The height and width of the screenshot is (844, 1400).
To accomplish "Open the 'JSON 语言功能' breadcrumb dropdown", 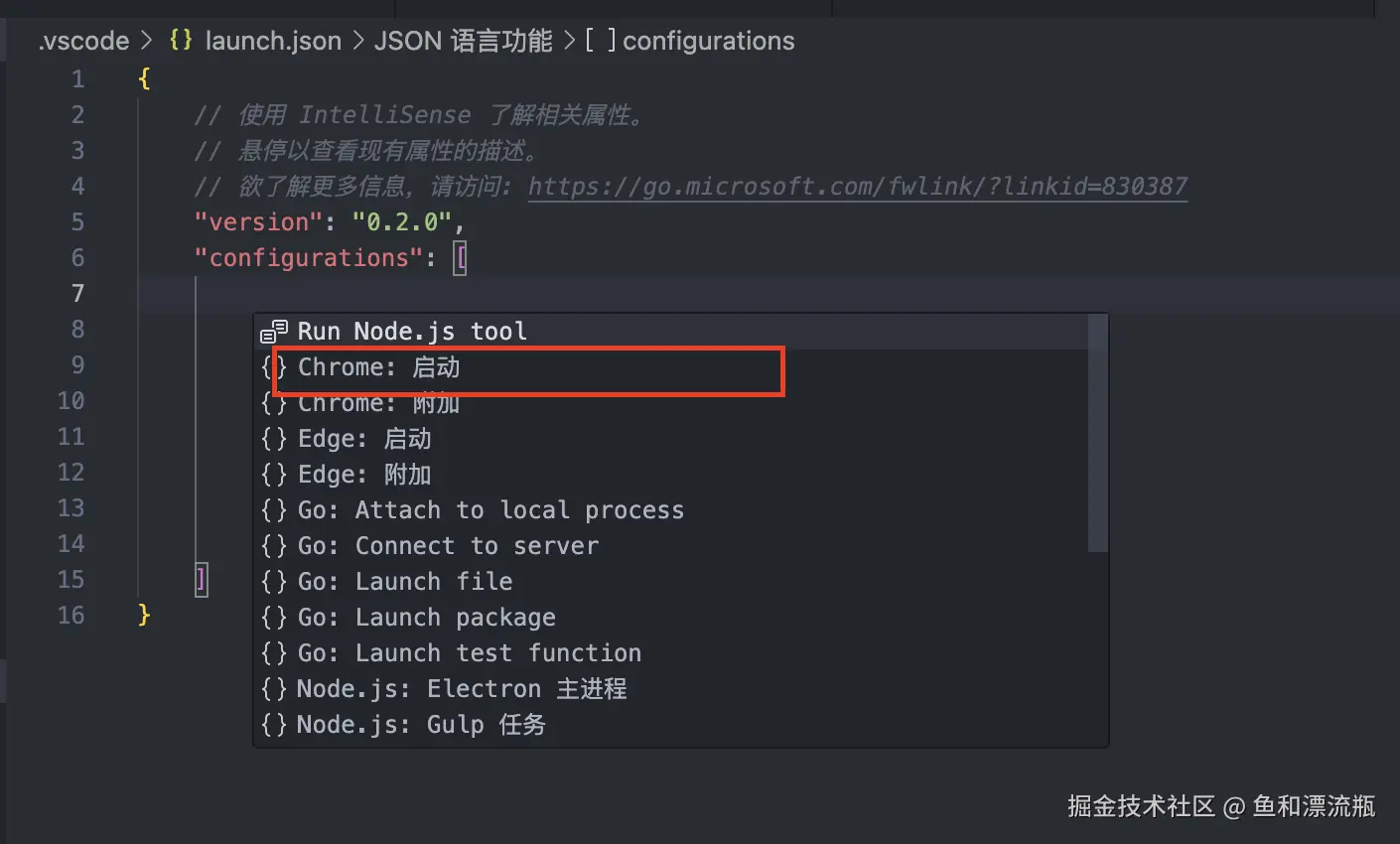I will (x=462, y=41).
